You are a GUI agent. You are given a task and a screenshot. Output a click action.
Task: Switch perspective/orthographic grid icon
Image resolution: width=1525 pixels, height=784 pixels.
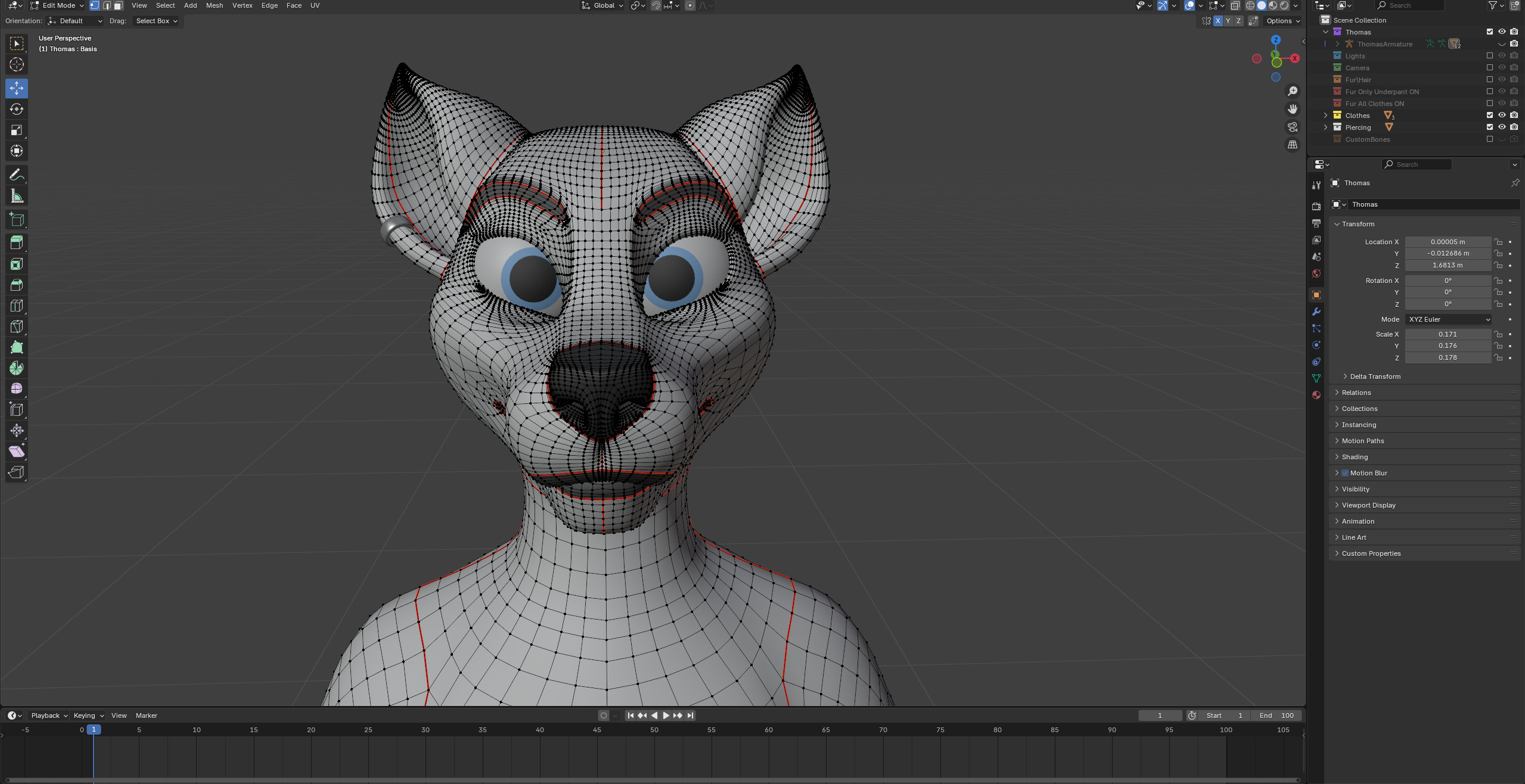(1292, 145)
